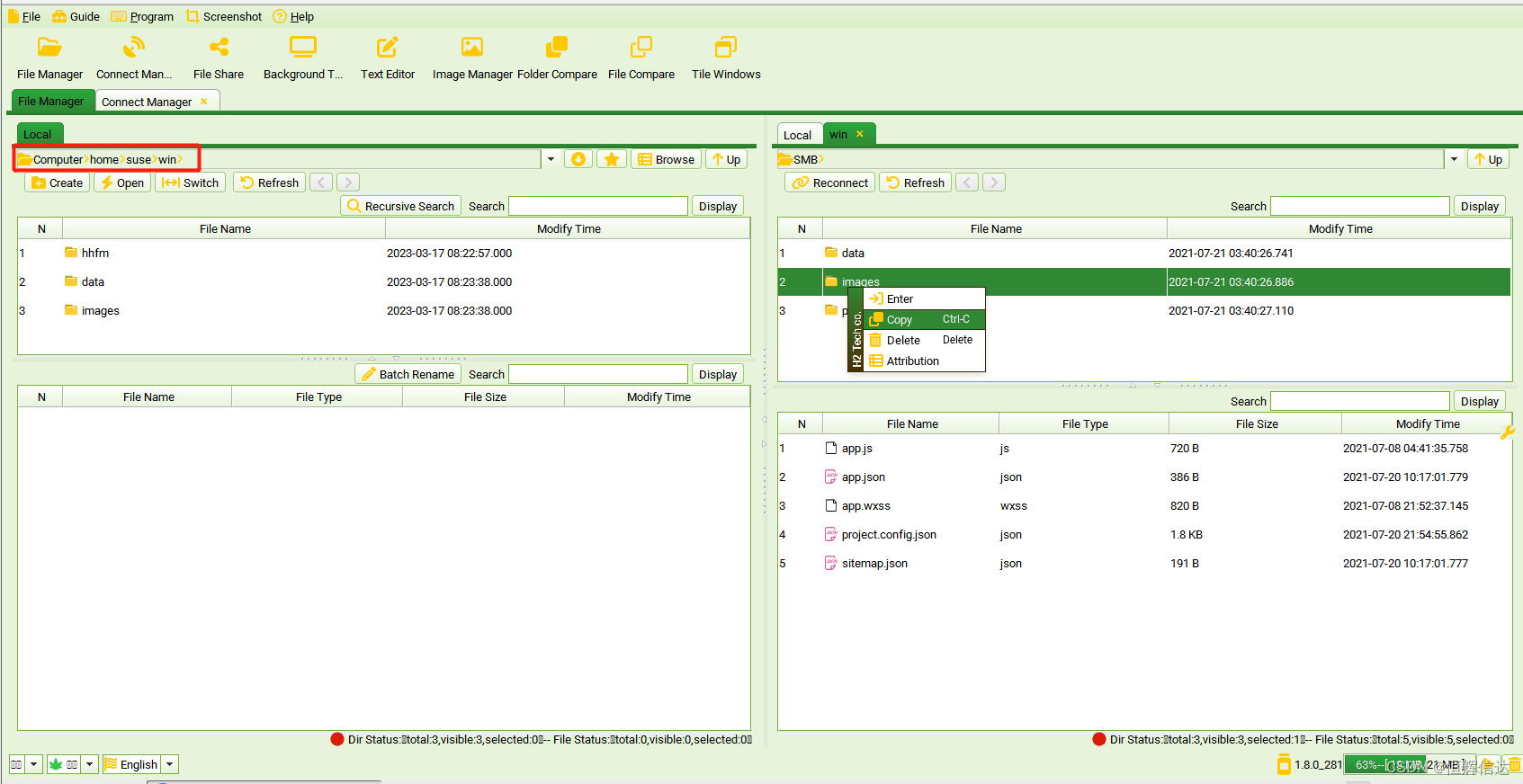The image size is (1523, 784).
Task: Click the Open button
Action: click(122, 183)
